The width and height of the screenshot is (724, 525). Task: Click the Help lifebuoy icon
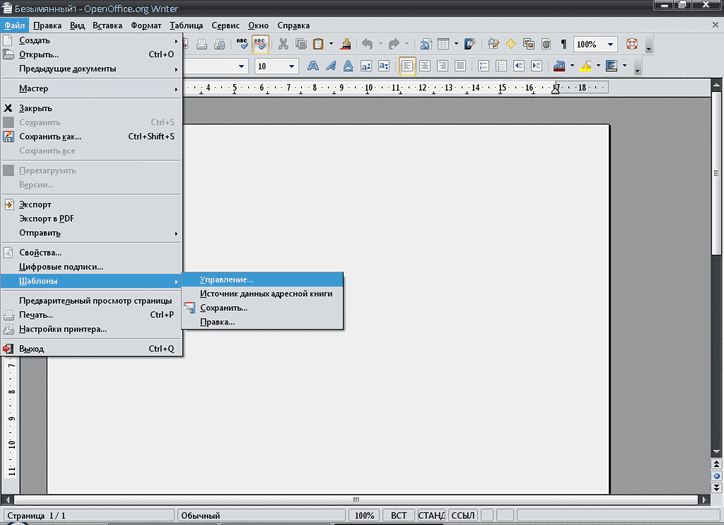click(632, 44)
